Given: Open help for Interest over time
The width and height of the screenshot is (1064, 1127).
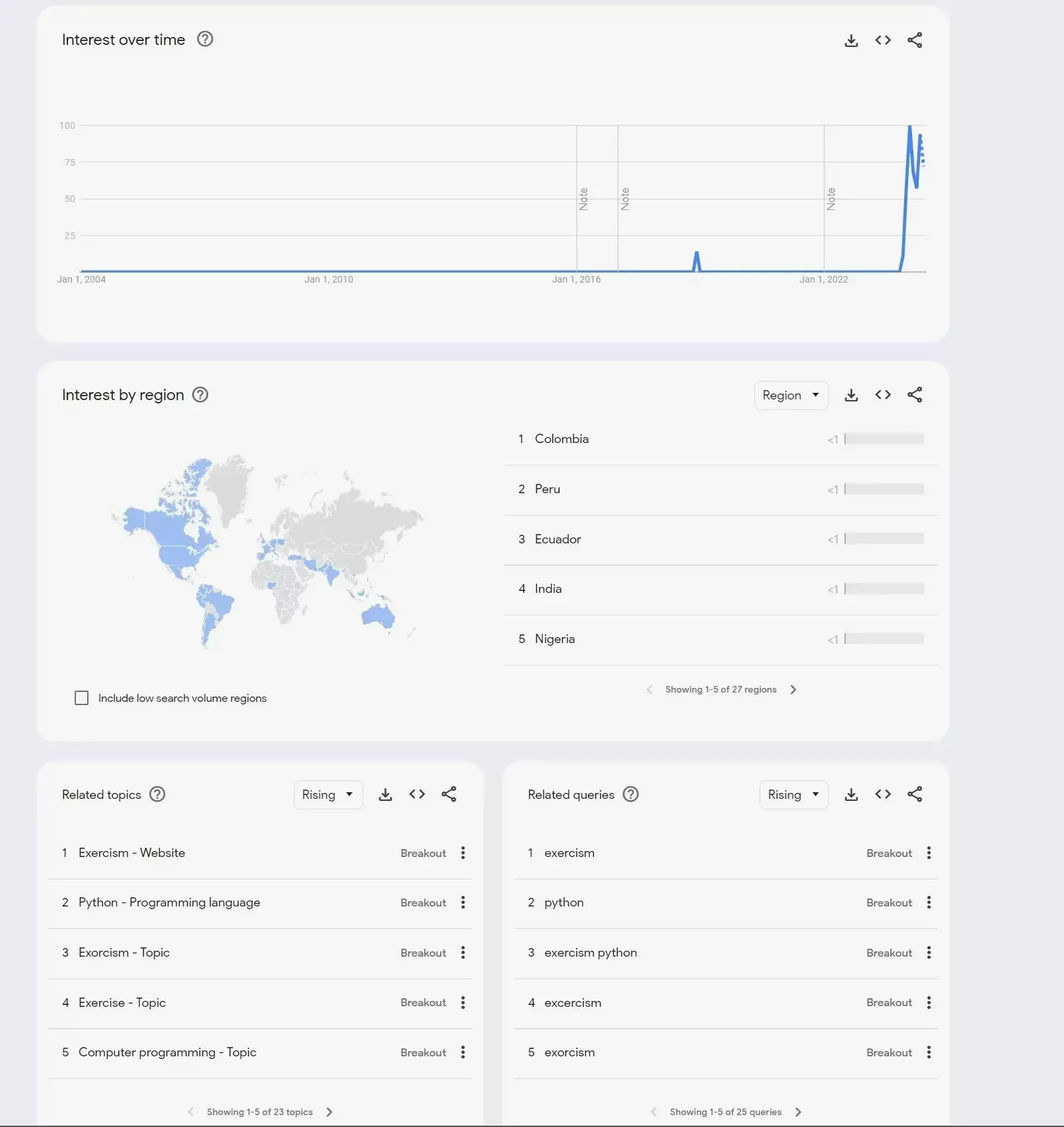Looking at the screenshot, I should [x=205, y=39].
